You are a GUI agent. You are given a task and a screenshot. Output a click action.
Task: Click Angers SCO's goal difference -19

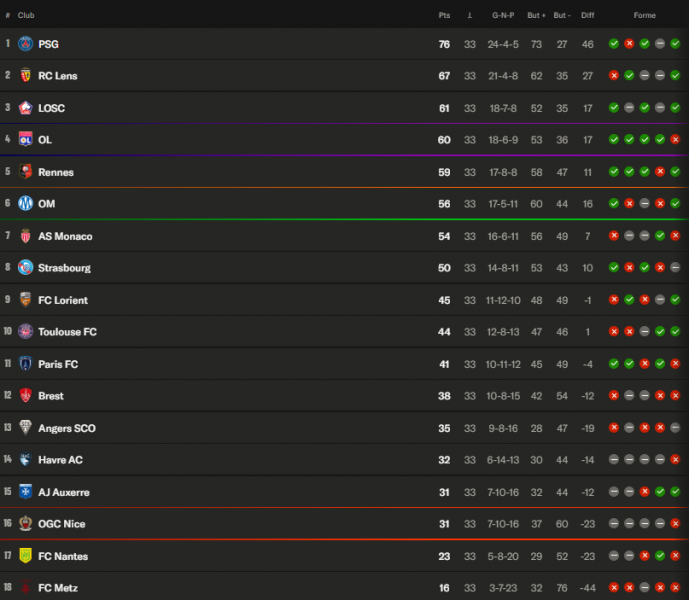coord(587,428)
